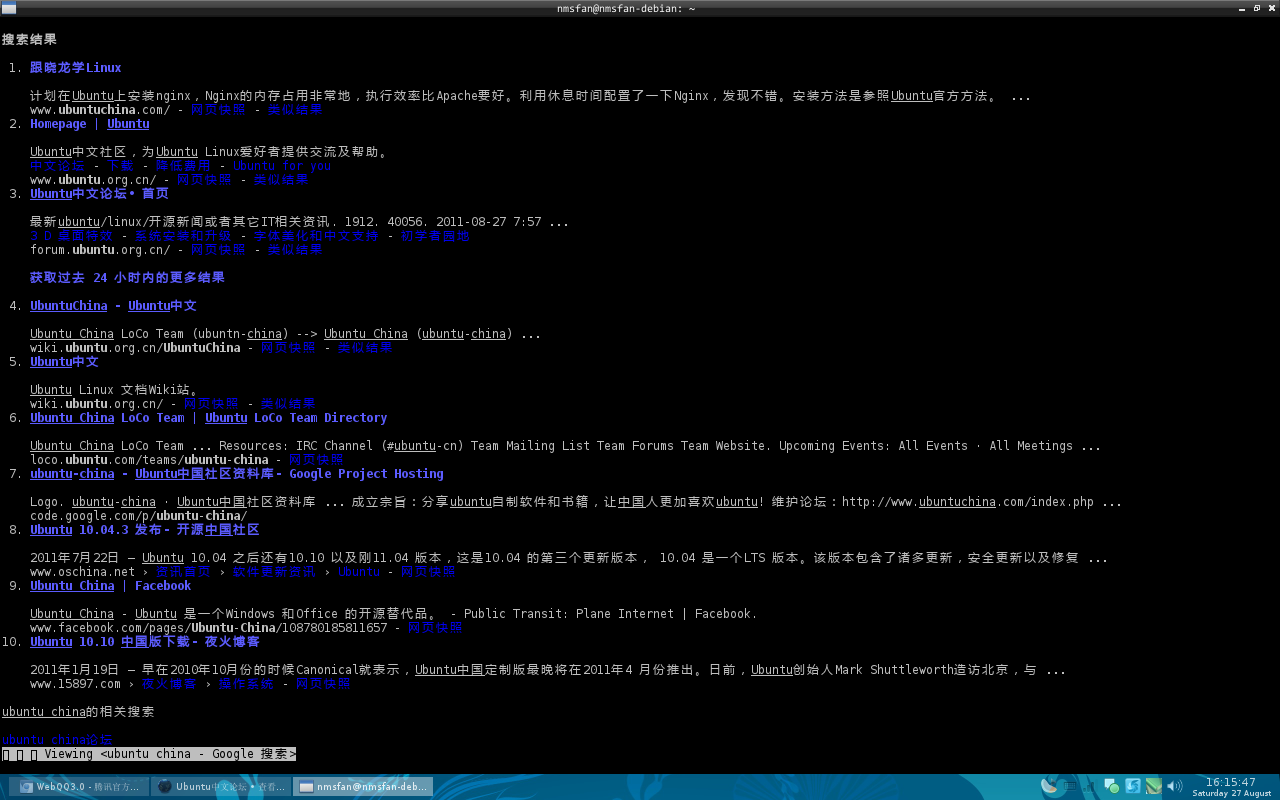Switch to Ubuntu中文论坛 browser taskbar button

point(221,787)
